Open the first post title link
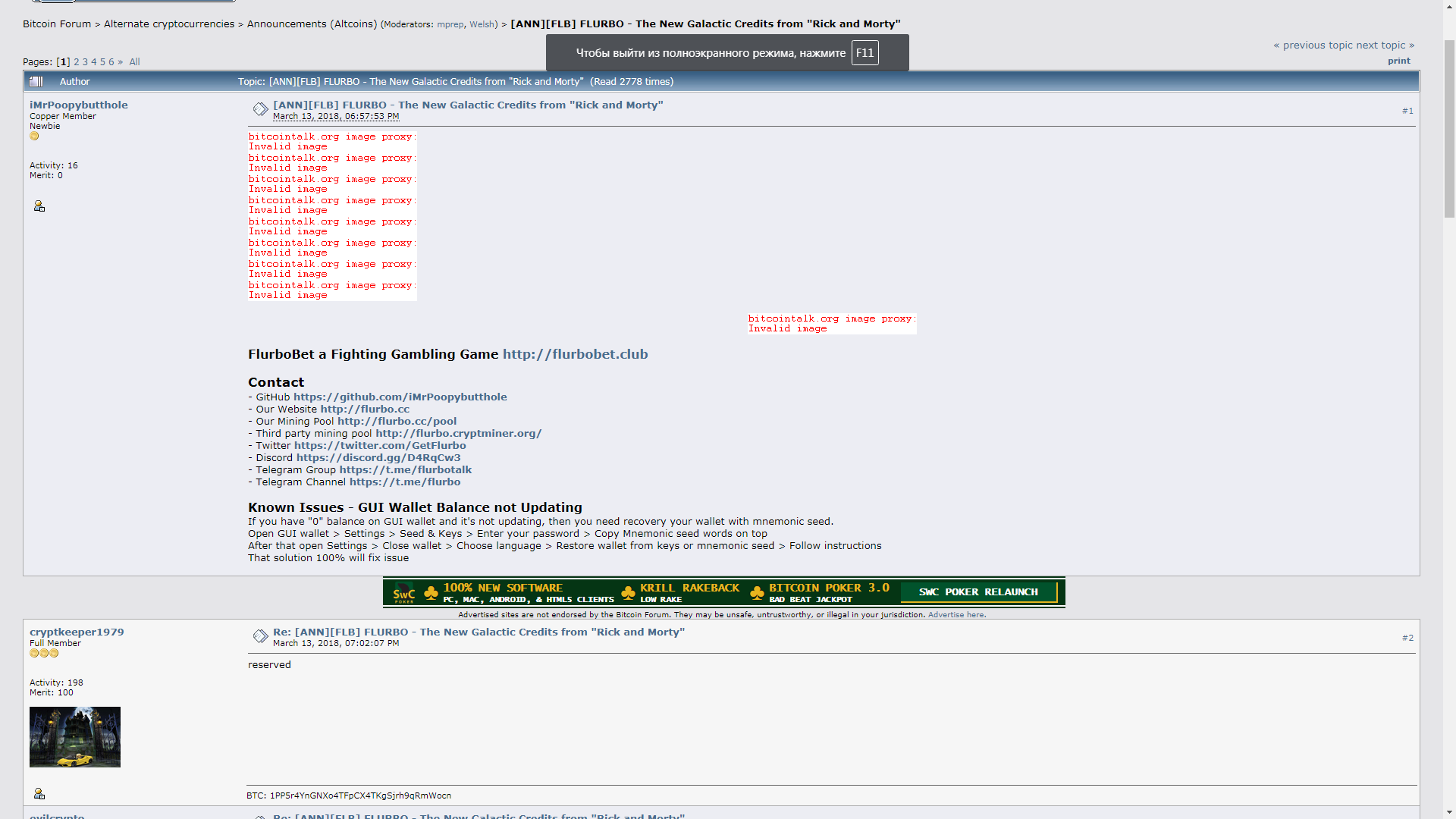Viewport: 1456px width, 819px height. click(468, 105)
